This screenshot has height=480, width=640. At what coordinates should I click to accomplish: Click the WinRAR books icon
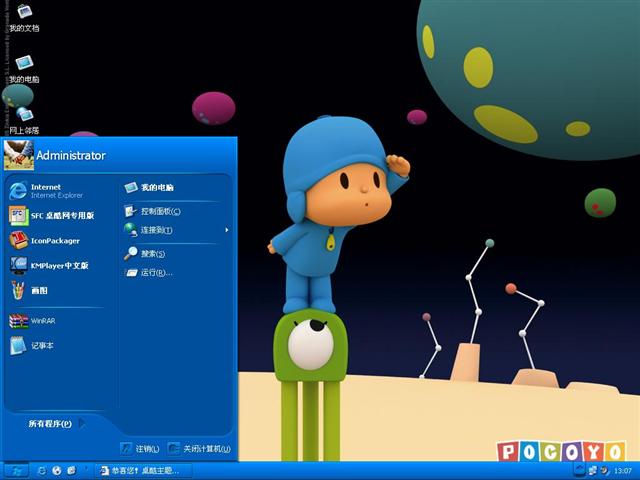pos(18,321)
